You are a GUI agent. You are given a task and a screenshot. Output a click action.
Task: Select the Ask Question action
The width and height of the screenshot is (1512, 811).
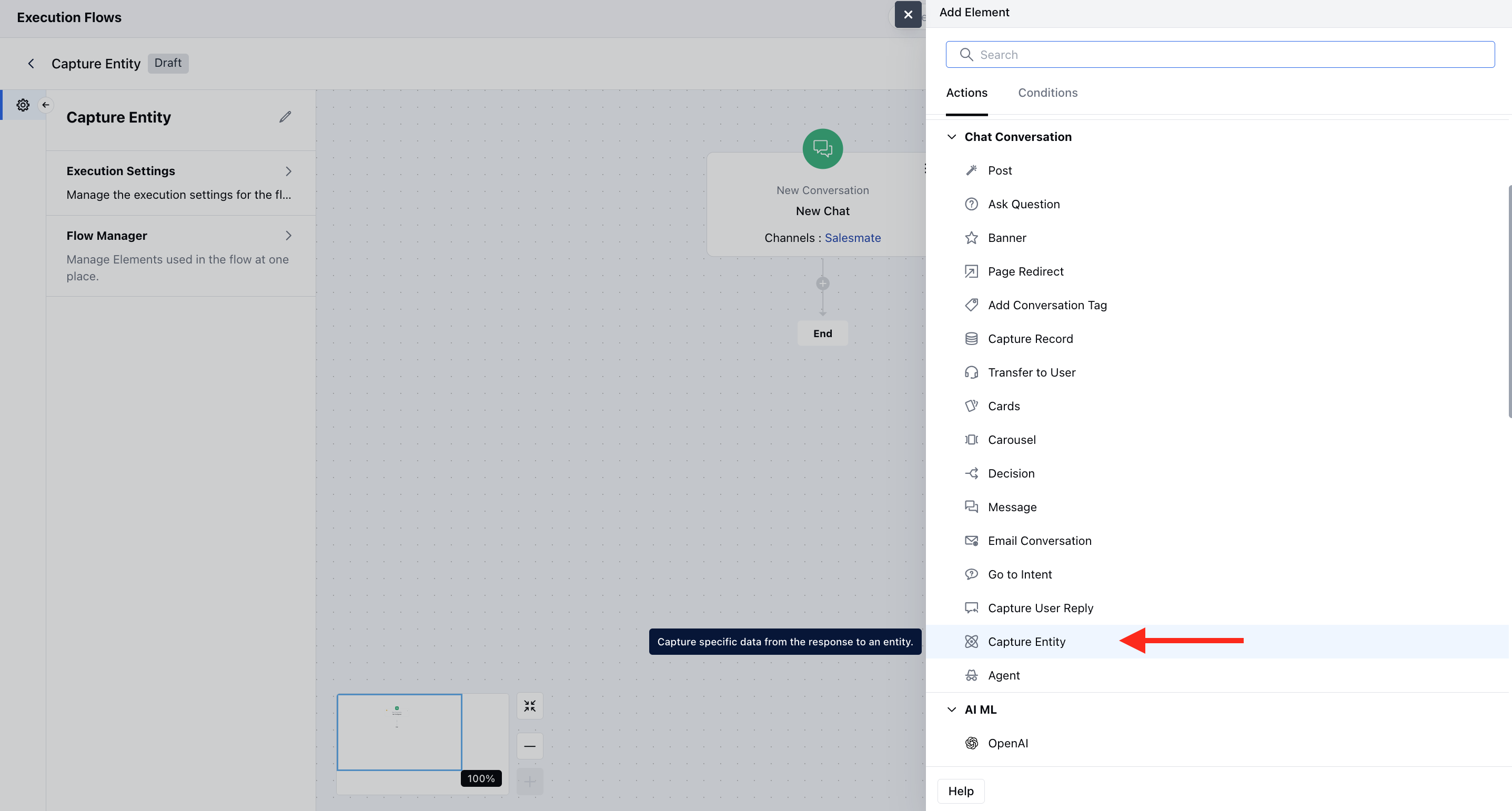1217,204
